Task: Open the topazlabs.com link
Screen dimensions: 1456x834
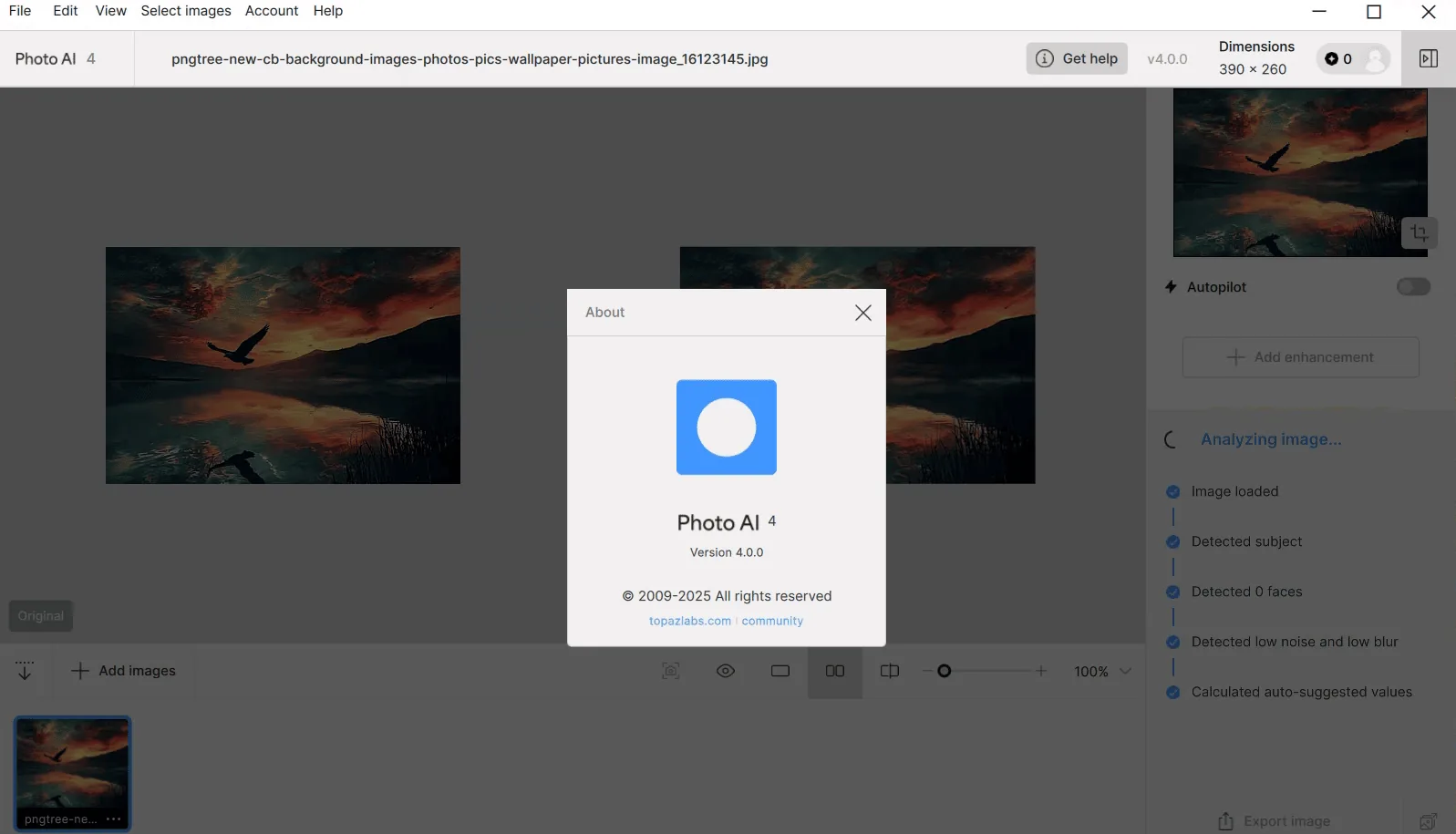Action: coord(690,622)
